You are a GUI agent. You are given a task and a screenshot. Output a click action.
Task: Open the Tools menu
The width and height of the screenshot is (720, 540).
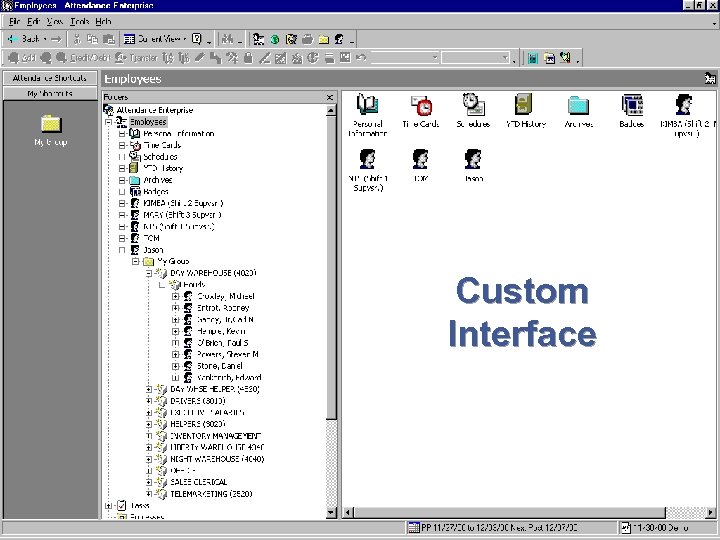(79, 21)
